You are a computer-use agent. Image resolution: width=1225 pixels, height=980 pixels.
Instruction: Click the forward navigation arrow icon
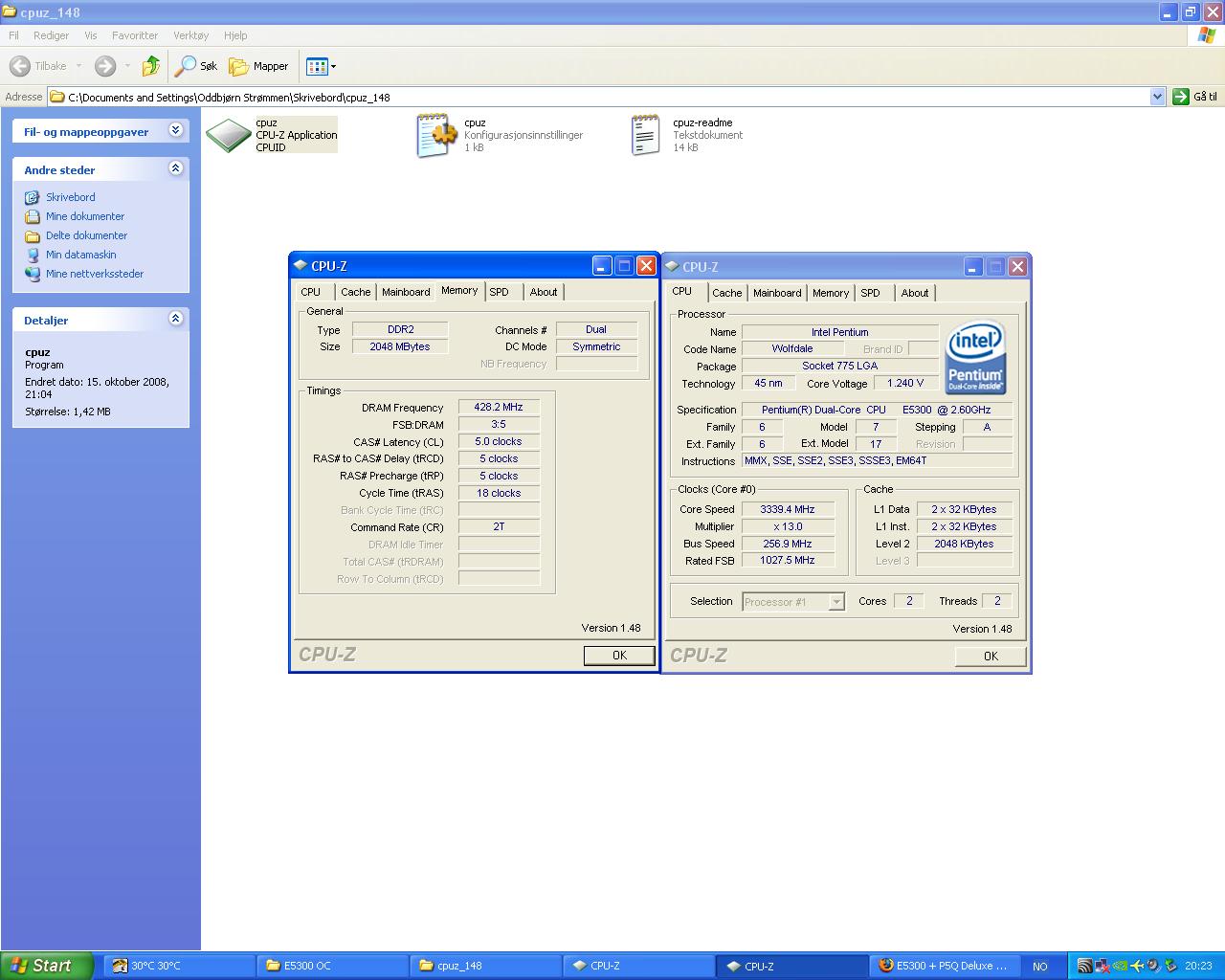tap(105, 66)
